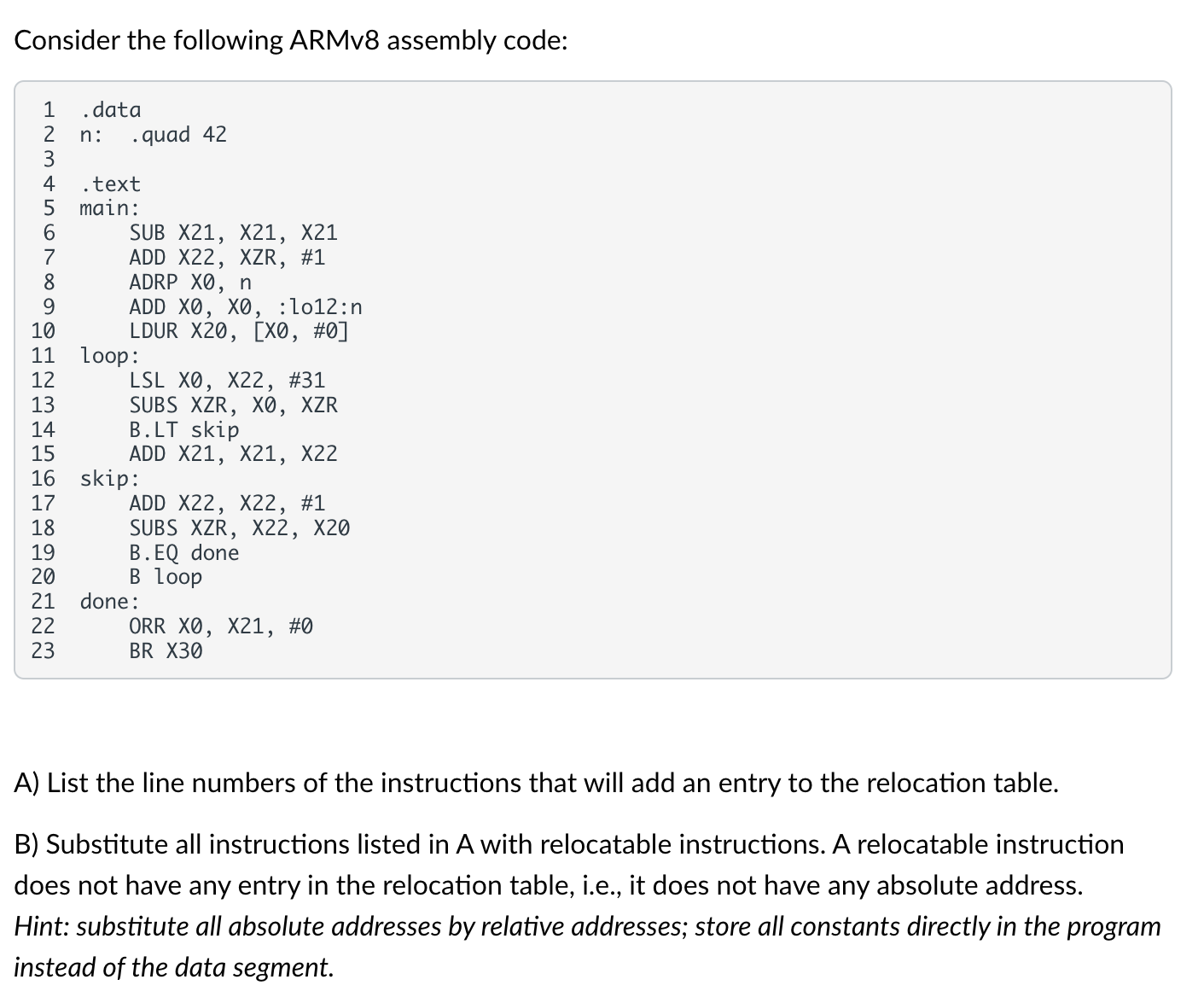
Task: Click the "skip:" label on line 16
Action: [109, 479]
